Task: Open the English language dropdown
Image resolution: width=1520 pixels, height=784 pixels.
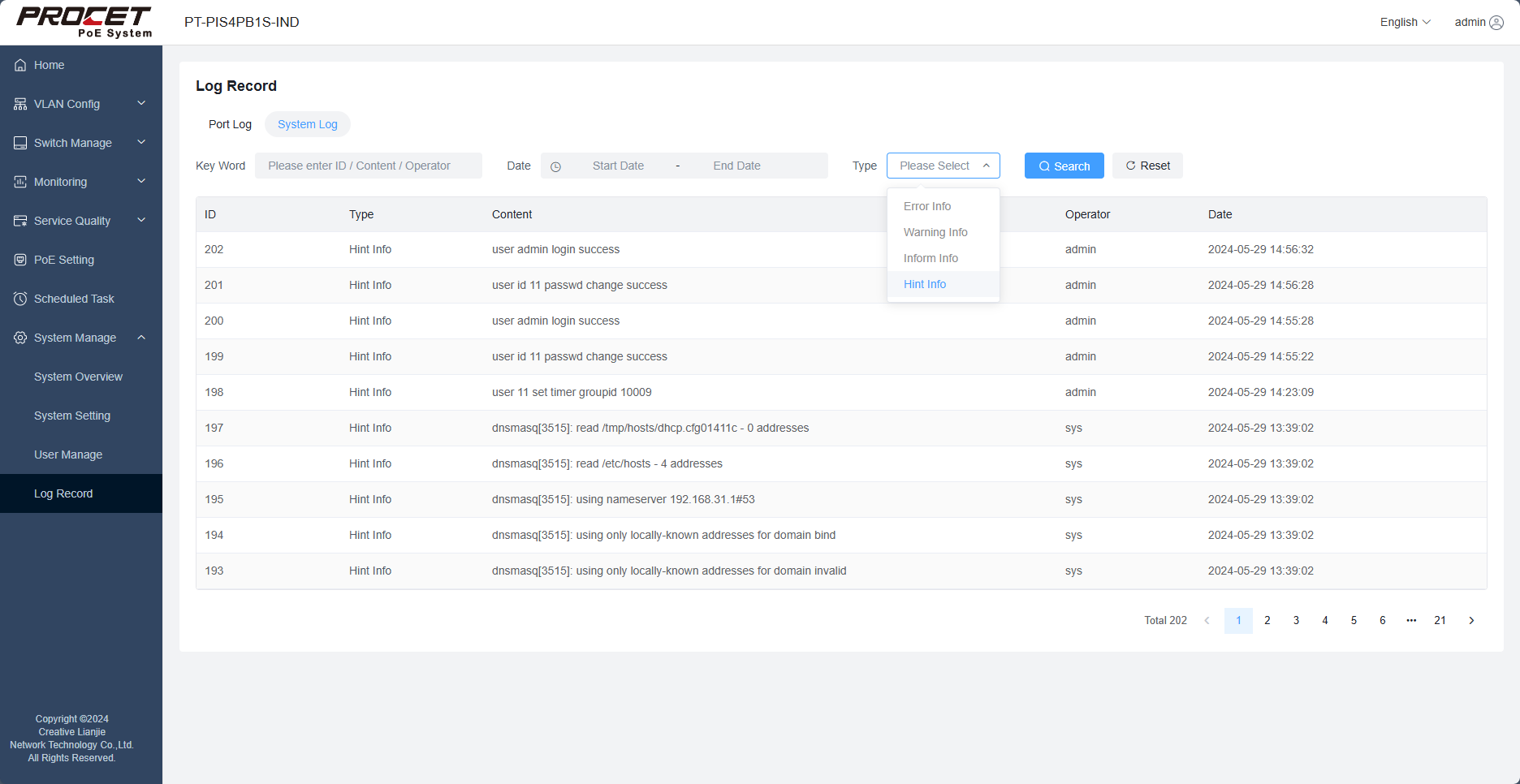Action: [1405, 23]
